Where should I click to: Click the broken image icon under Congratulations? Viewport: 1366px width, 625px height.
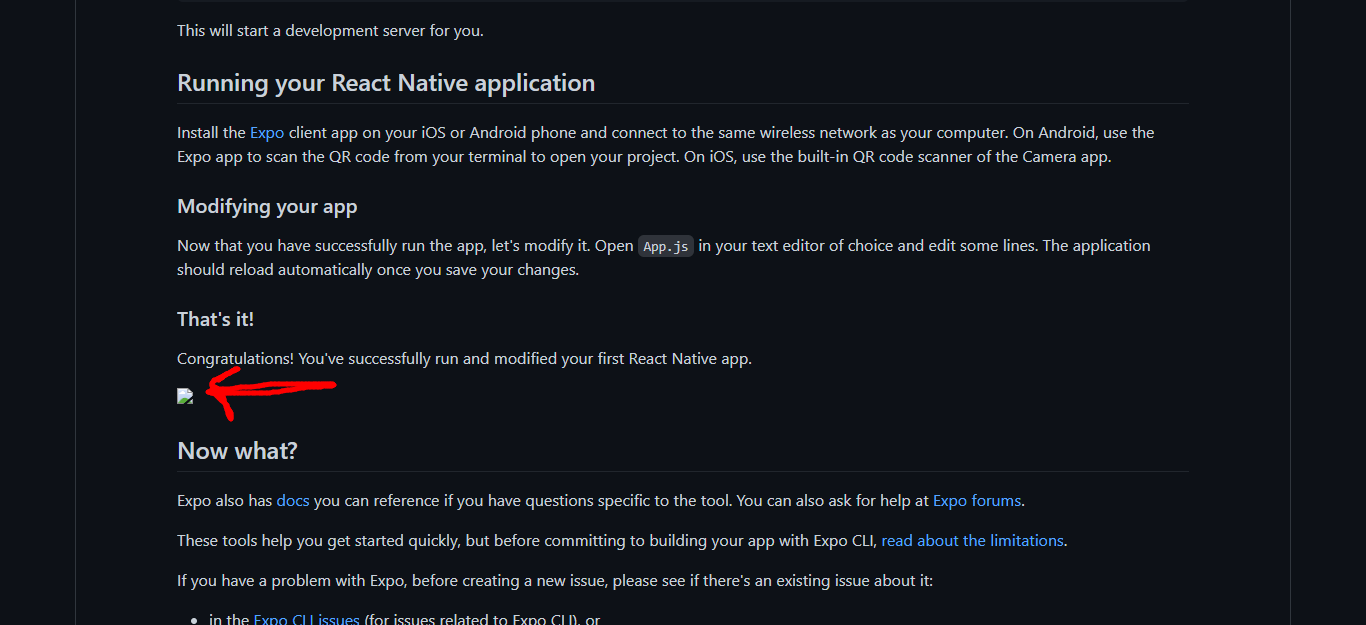coord(185,397)
